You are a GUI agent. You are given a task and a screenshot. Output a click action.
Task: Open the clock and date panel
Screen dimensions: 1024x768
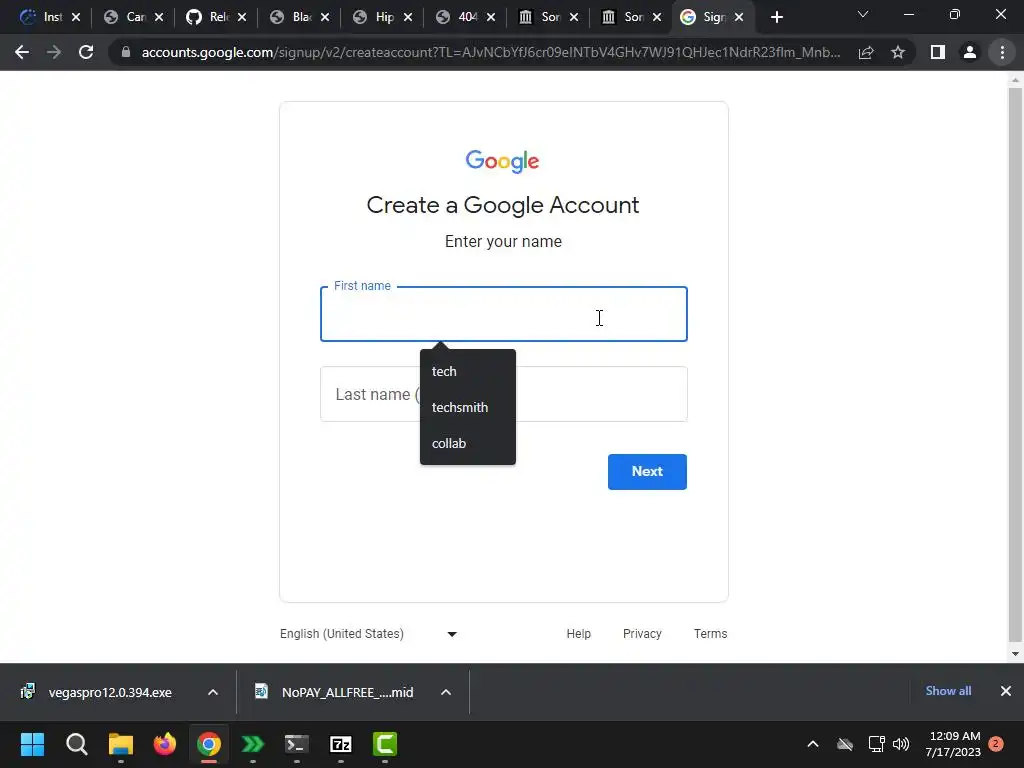coord(953,744)
